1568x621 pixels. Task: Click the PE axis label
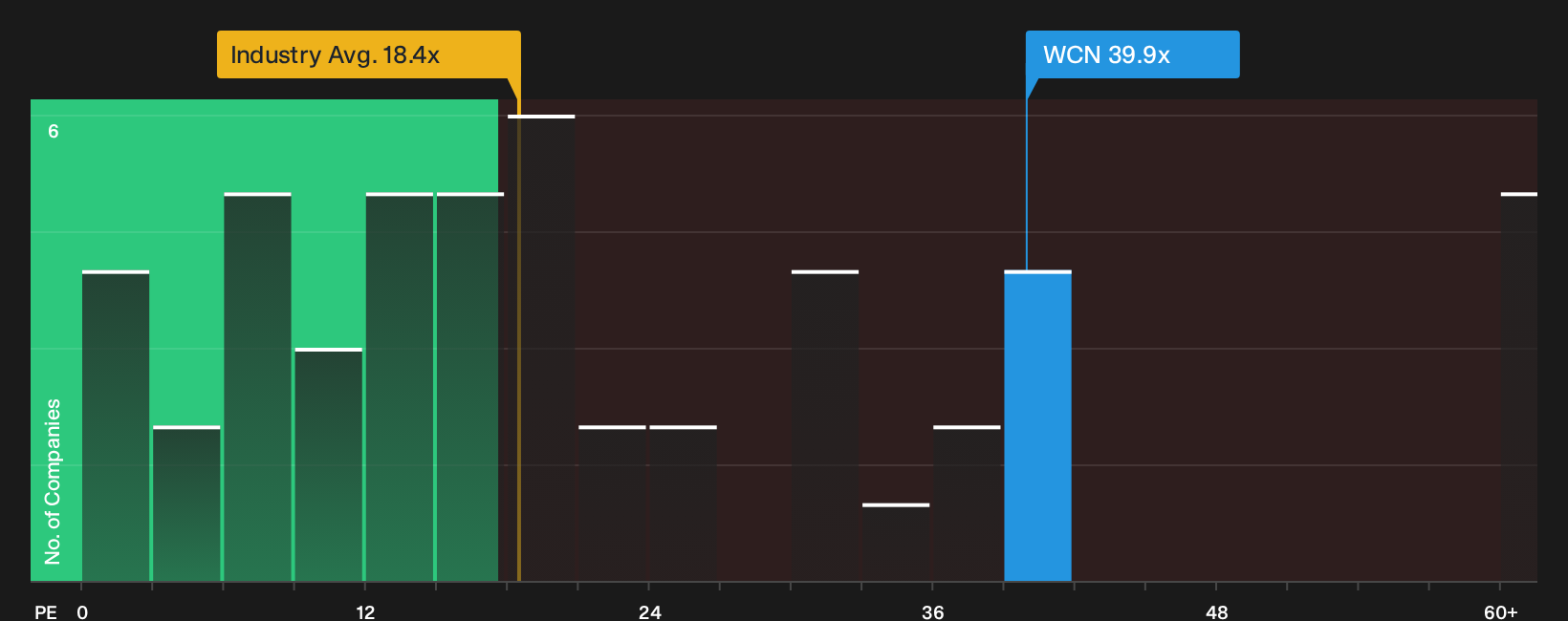(46, 611)
